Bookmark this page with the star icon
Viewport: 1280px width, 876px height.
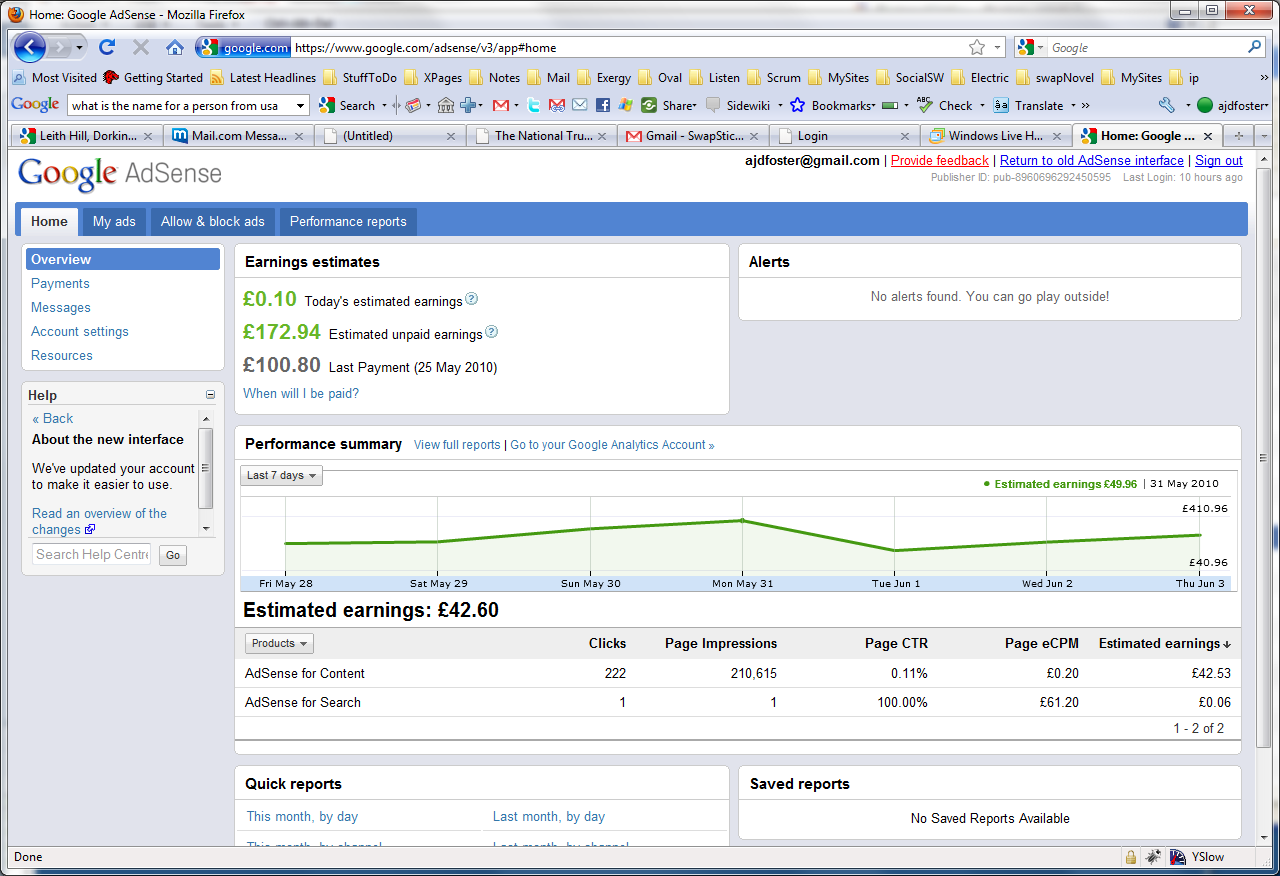coord(977,47)
